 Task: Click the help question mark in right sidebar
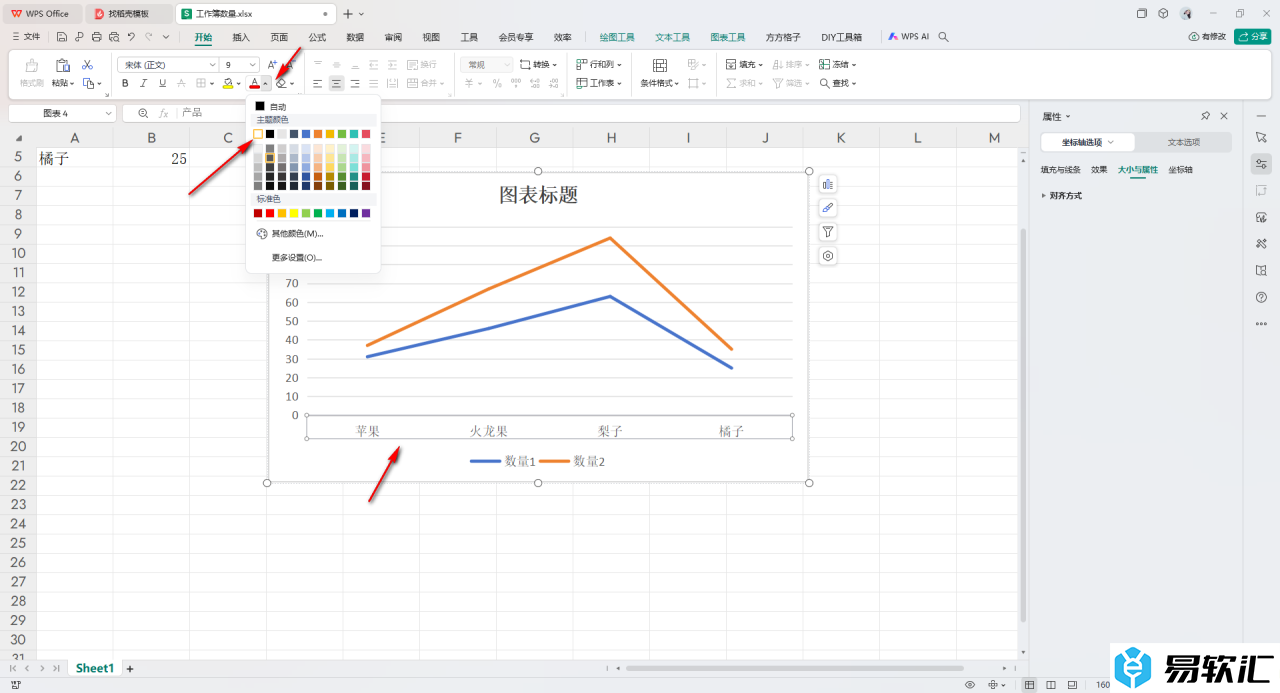pyautogui.click(x=1261, y=297)
